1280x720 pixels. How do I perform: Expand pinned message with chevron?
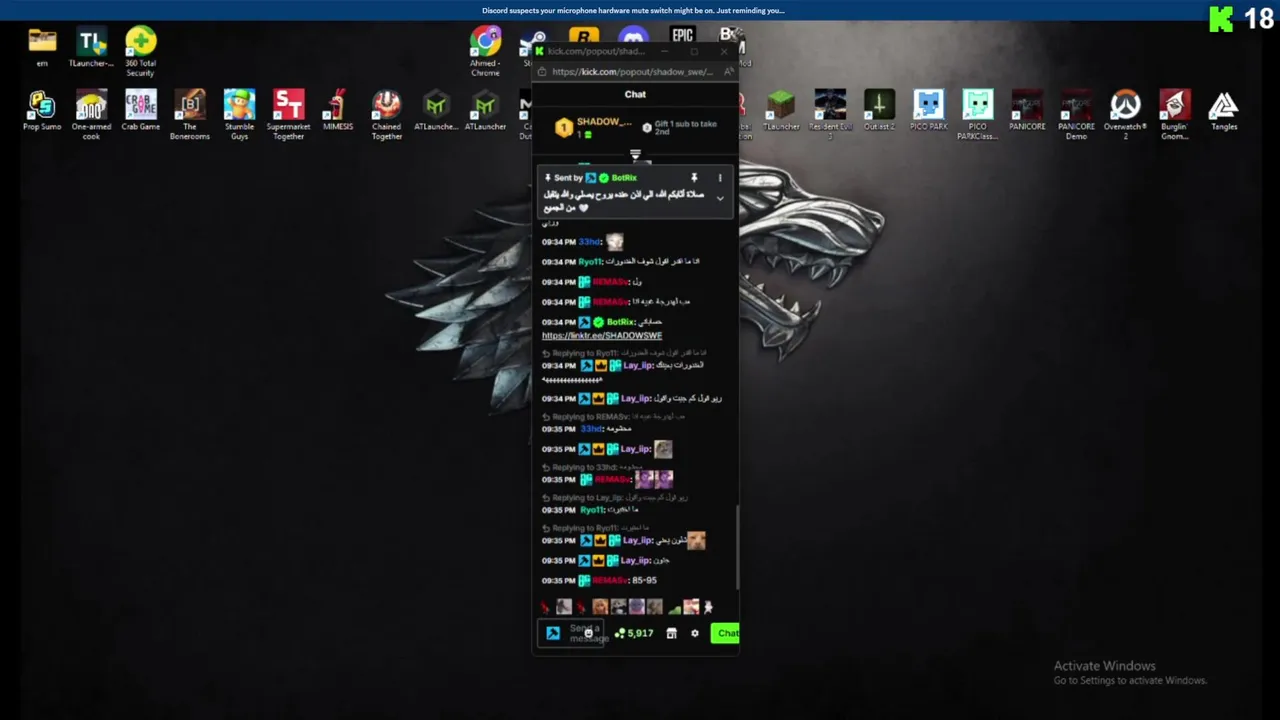(720, 198)
